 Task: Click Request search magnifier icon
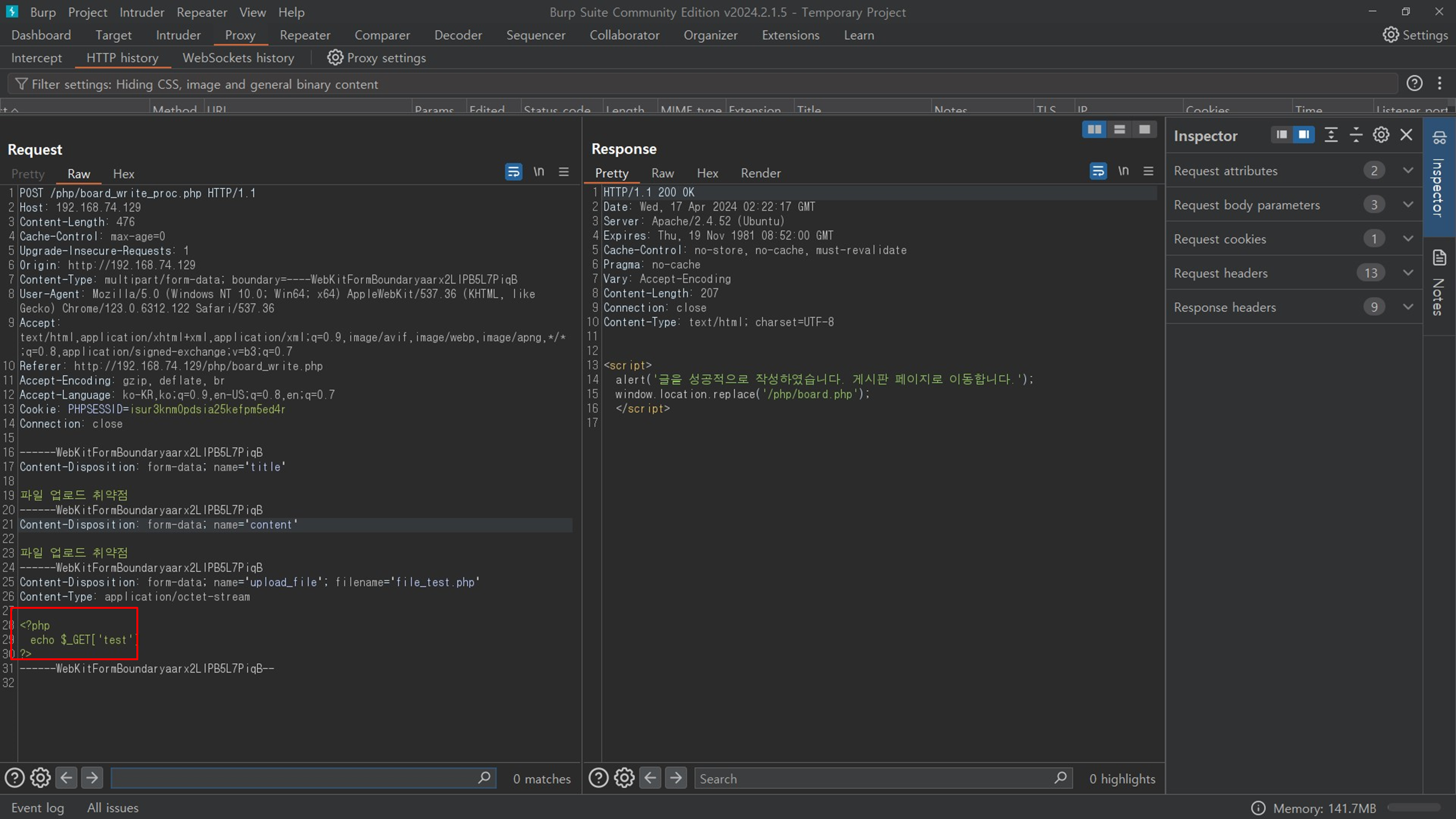coord(484,778)
